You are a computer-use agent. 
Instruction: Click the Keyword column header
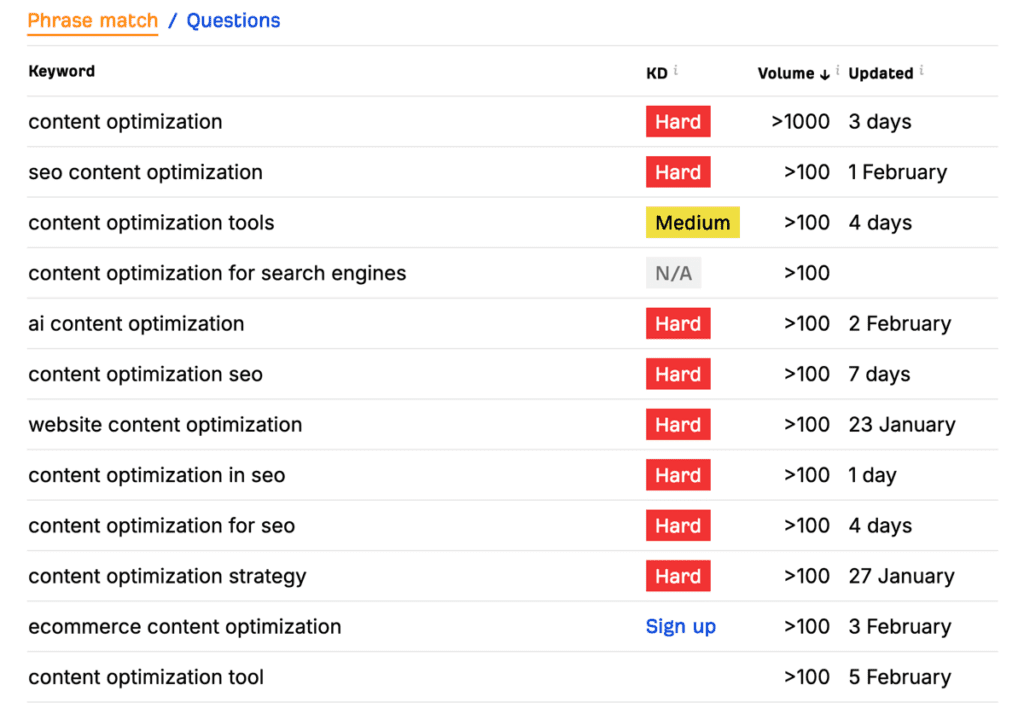click(61, 71)
